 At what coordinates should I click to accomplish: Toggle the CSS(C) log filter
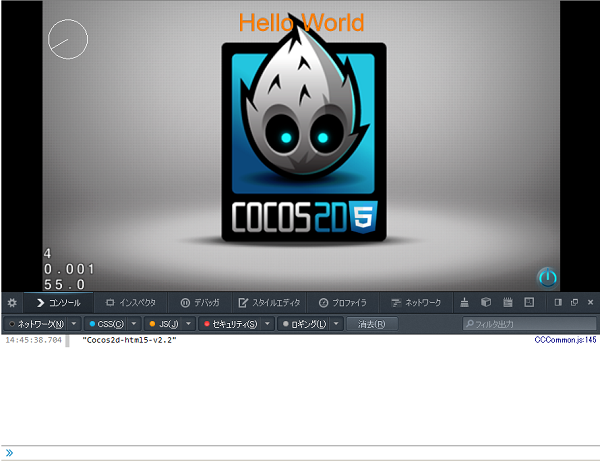(x=106, y=324)
